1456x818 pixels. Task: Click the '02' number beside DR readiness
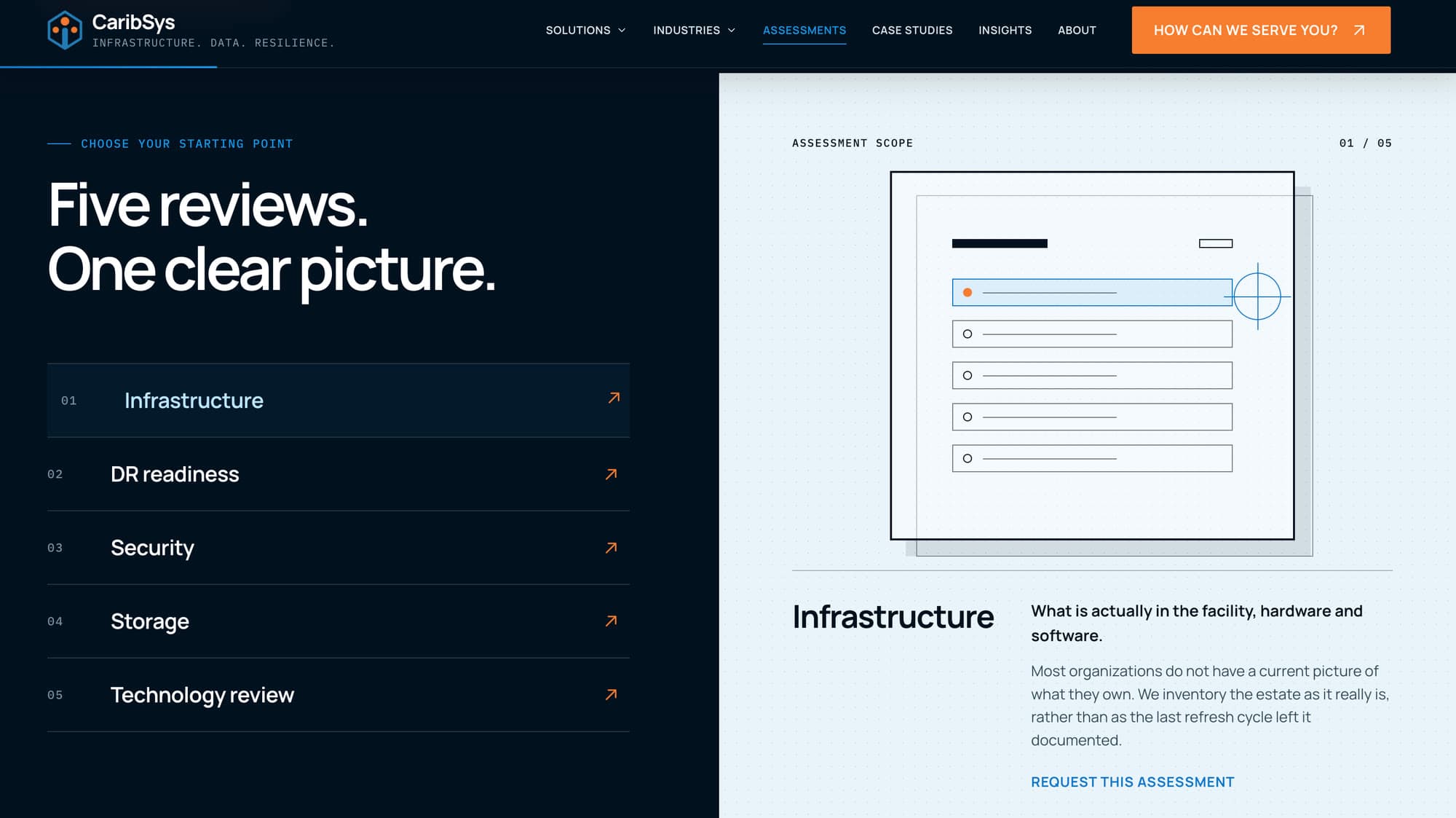[55, 474]
